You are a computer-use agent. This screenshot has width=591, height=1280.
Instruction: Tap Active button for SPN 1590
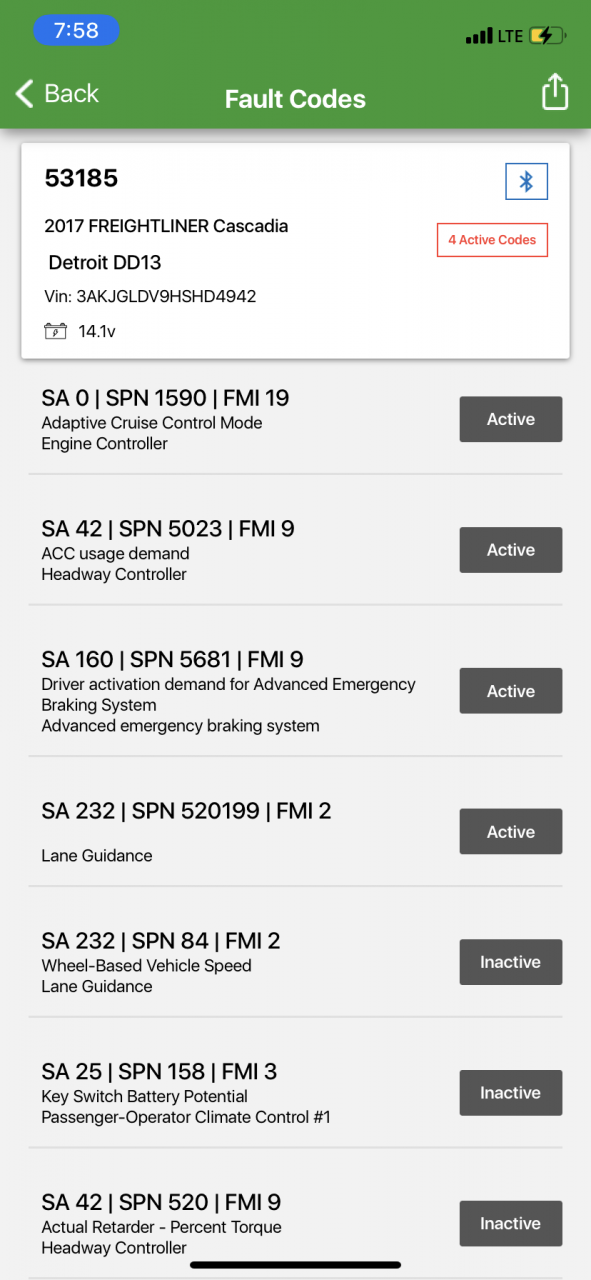pos(511,419)
